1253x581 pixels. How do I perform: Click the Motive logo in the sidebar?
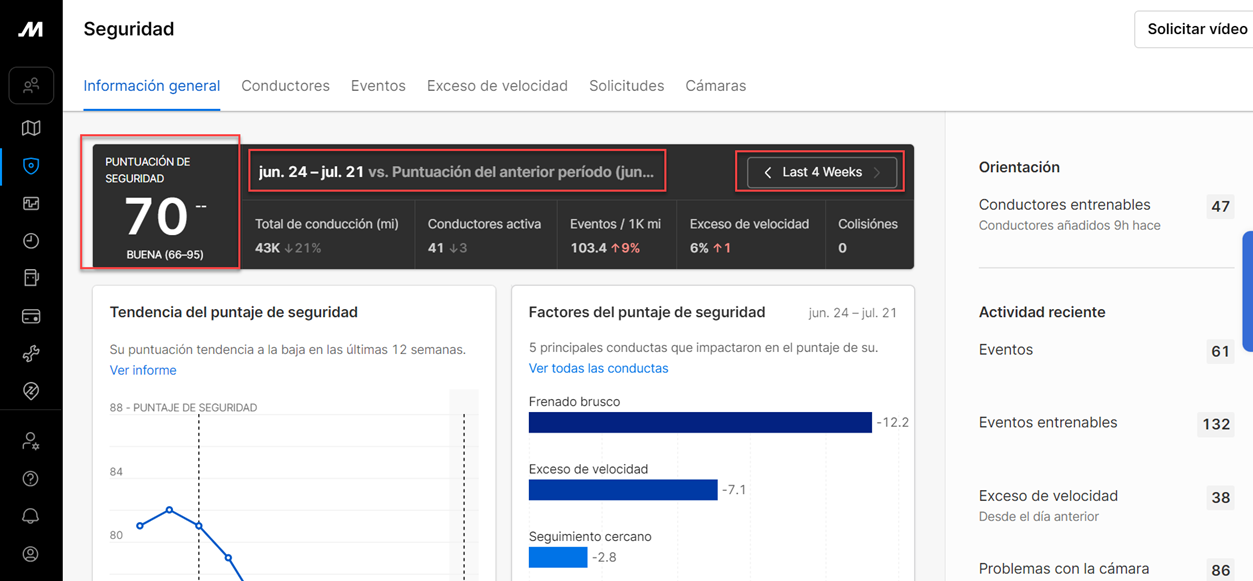pyautogui.click(x=31, y=29)
